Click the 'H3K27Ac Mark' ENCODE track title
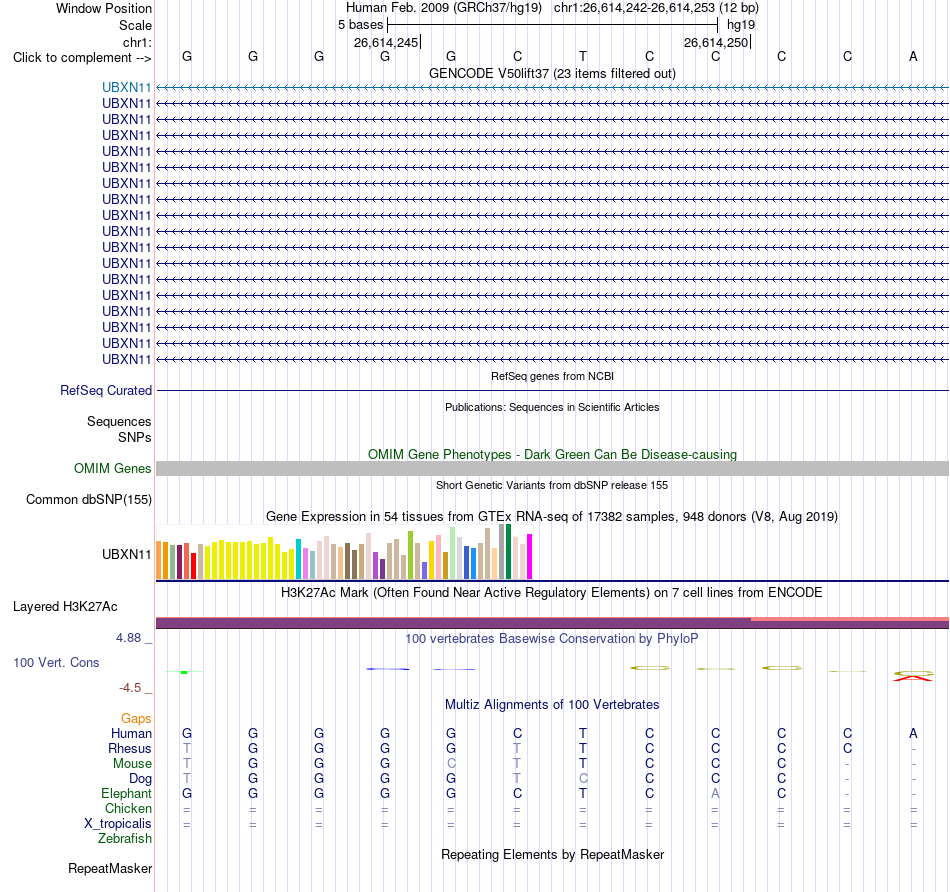This screenshot has height=892, width=950. (552, 593)
